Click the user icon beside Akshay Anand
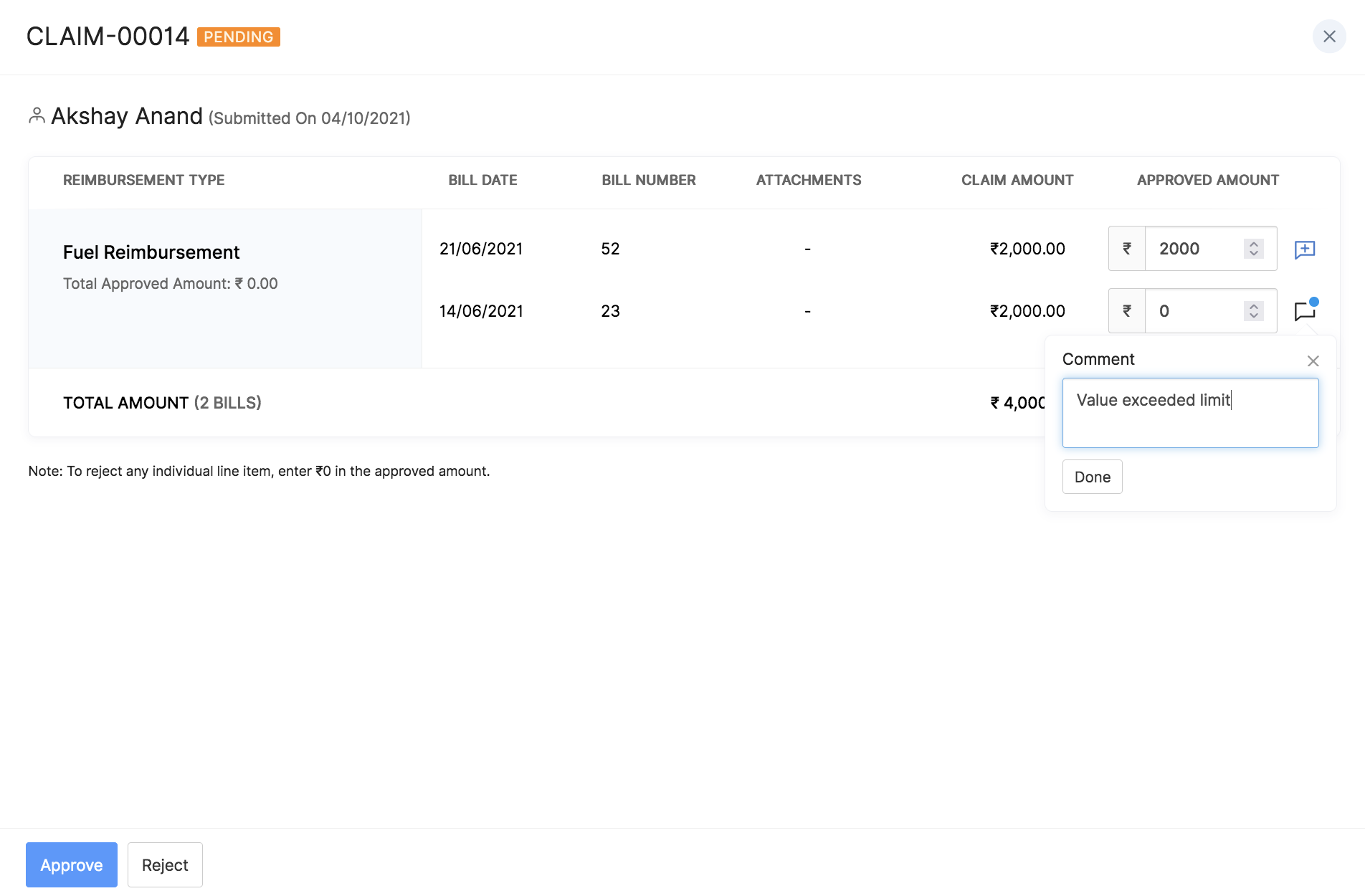Screen dimensions: 1365x896 [37, 115]
